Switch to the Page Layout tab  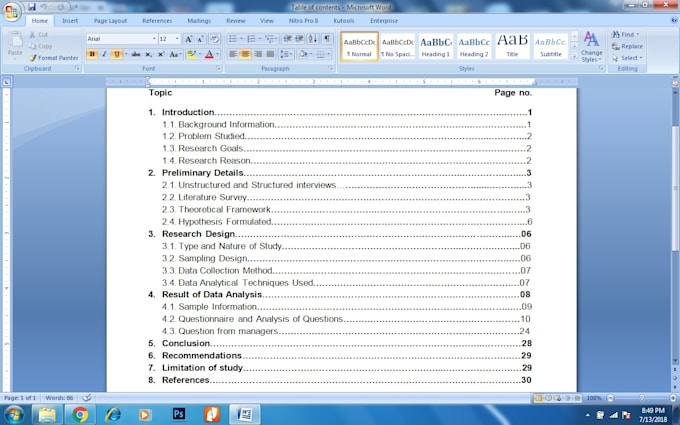click(x=110, y=20)
